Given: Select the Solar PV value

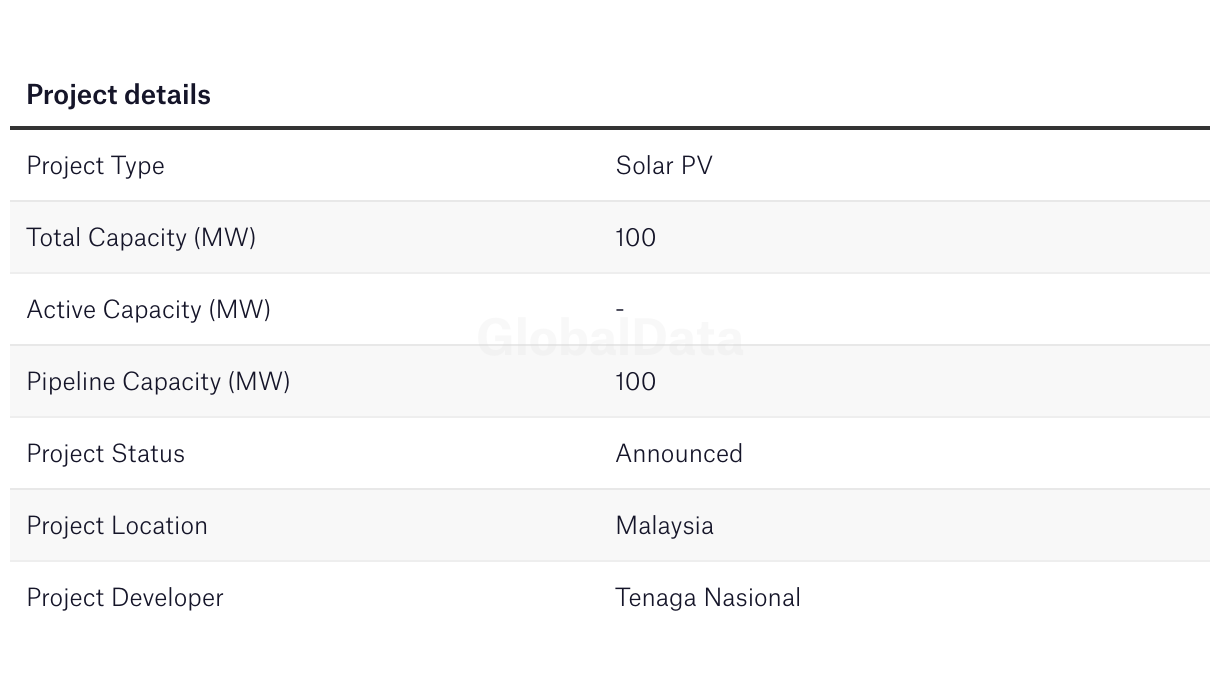Looking at the screenshot, I should (664, 166).
